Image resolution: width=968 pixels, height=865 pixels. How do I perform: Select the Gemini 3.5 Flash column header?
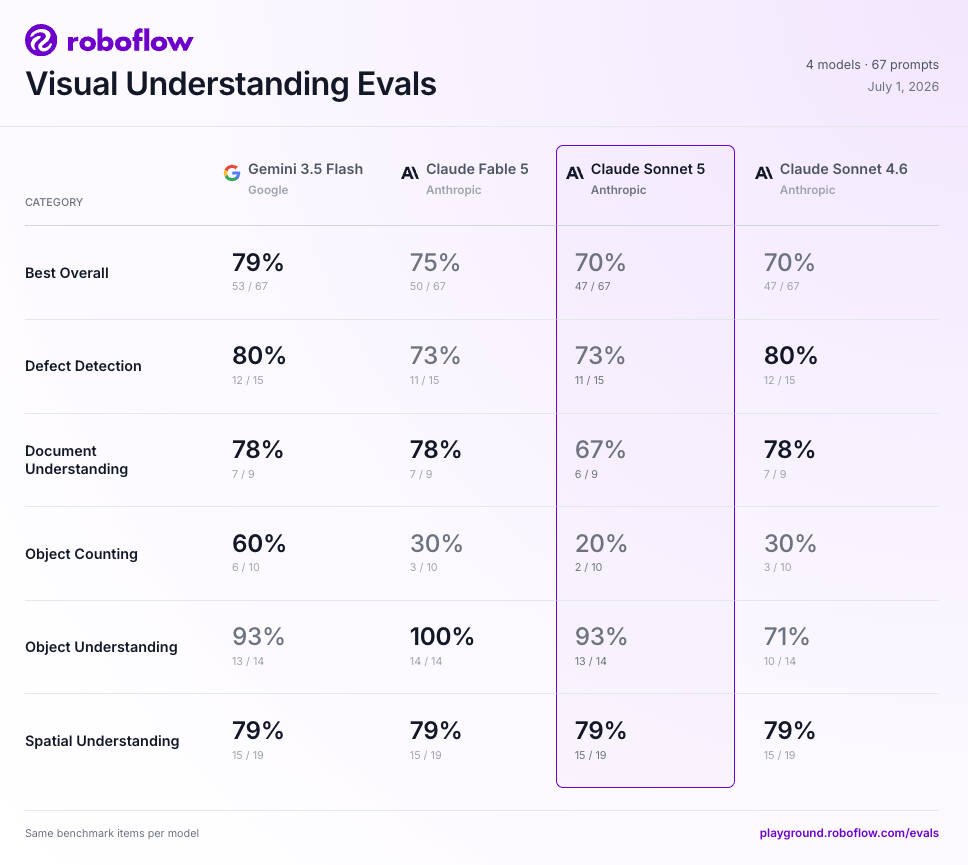(x=293, y=178)
